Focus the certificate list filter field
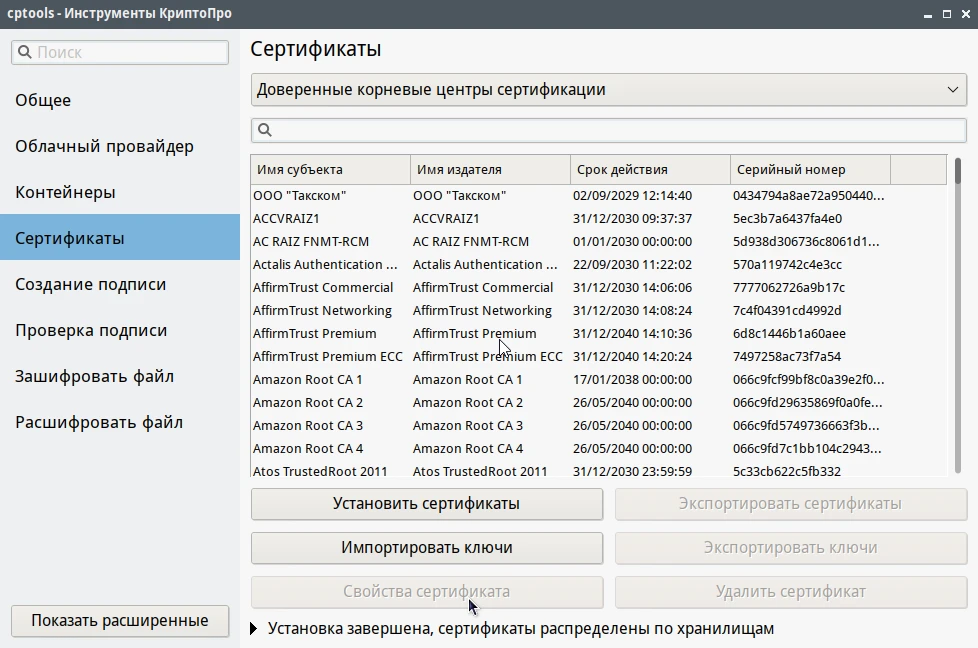Image resolution: width=978 pixels, height=648 pixels. (609, 130)
